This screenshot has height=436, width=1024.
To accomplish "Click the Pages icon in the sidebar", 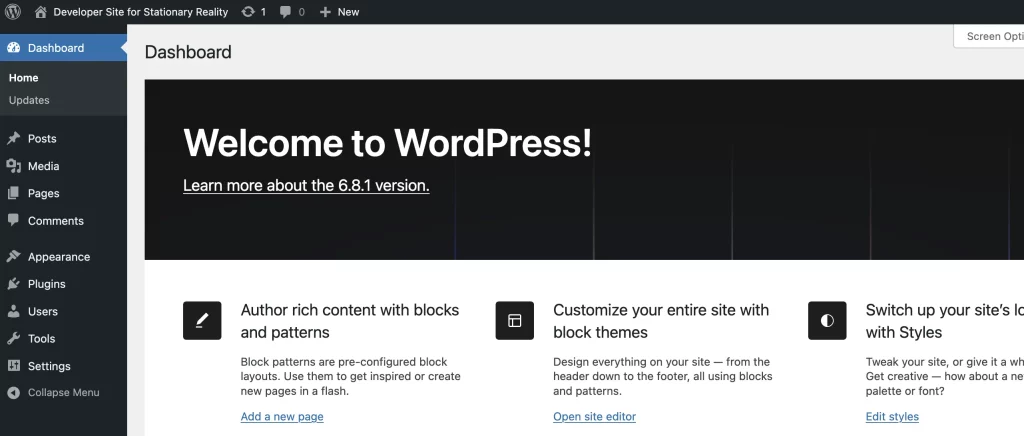I will [x=13, y=193].
